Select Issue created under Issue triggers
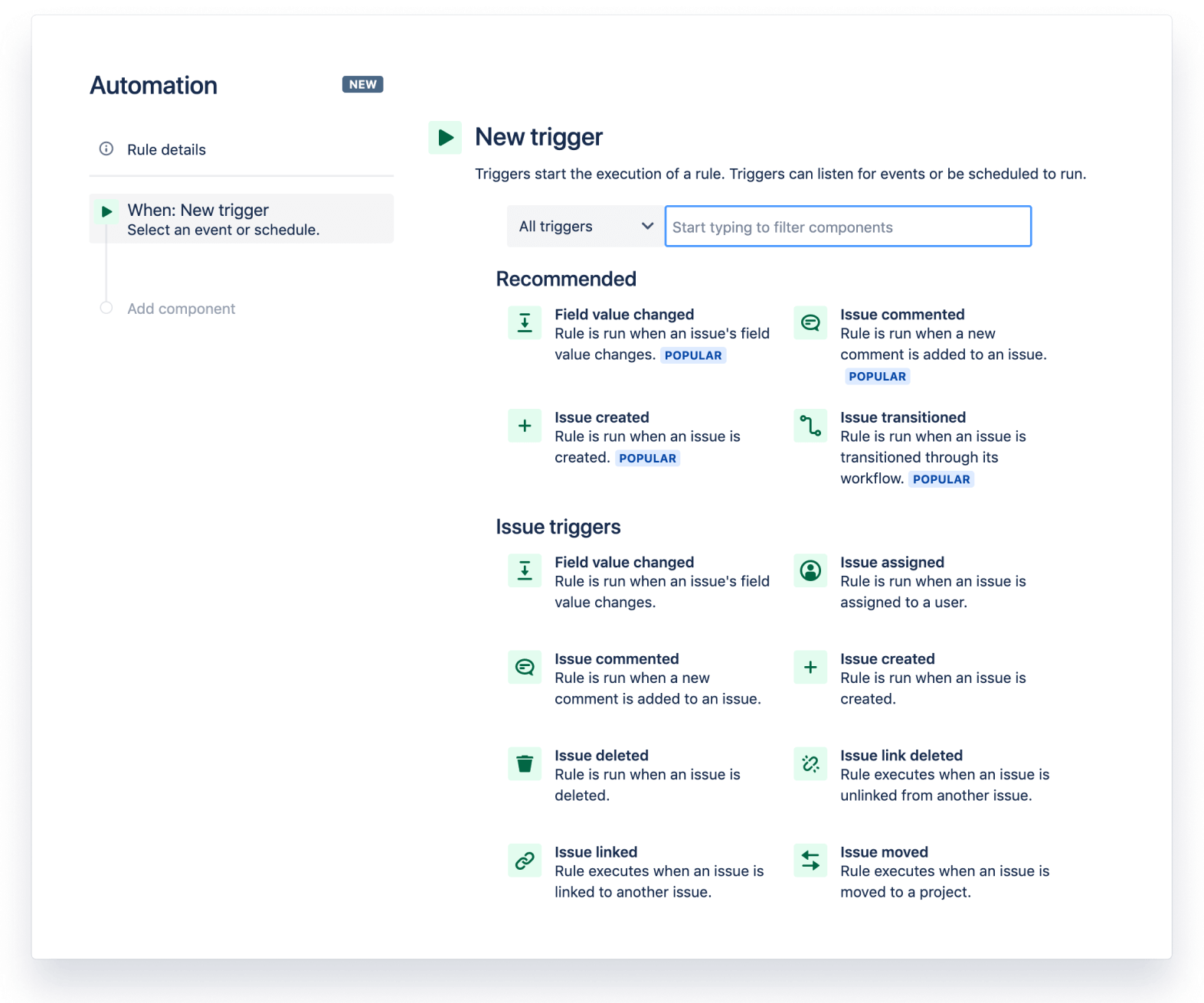This screenshot has height=1003, width=1204. 887,659
